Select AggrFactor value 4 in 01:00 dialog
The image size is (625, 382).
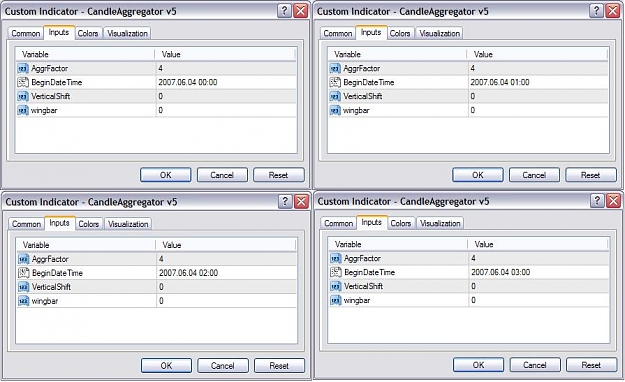(x=472, y=69)
